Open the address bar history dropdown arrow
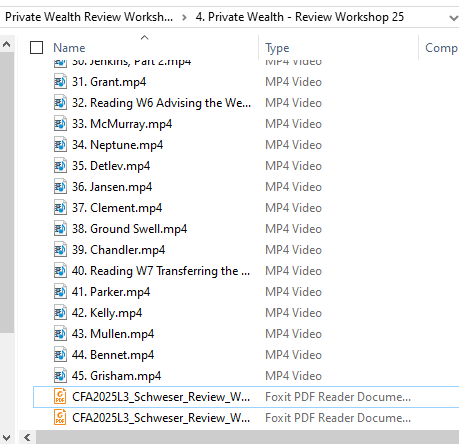The height and width of the screenshot is (444, 459). pyautogui.click(x=453, y=18)
